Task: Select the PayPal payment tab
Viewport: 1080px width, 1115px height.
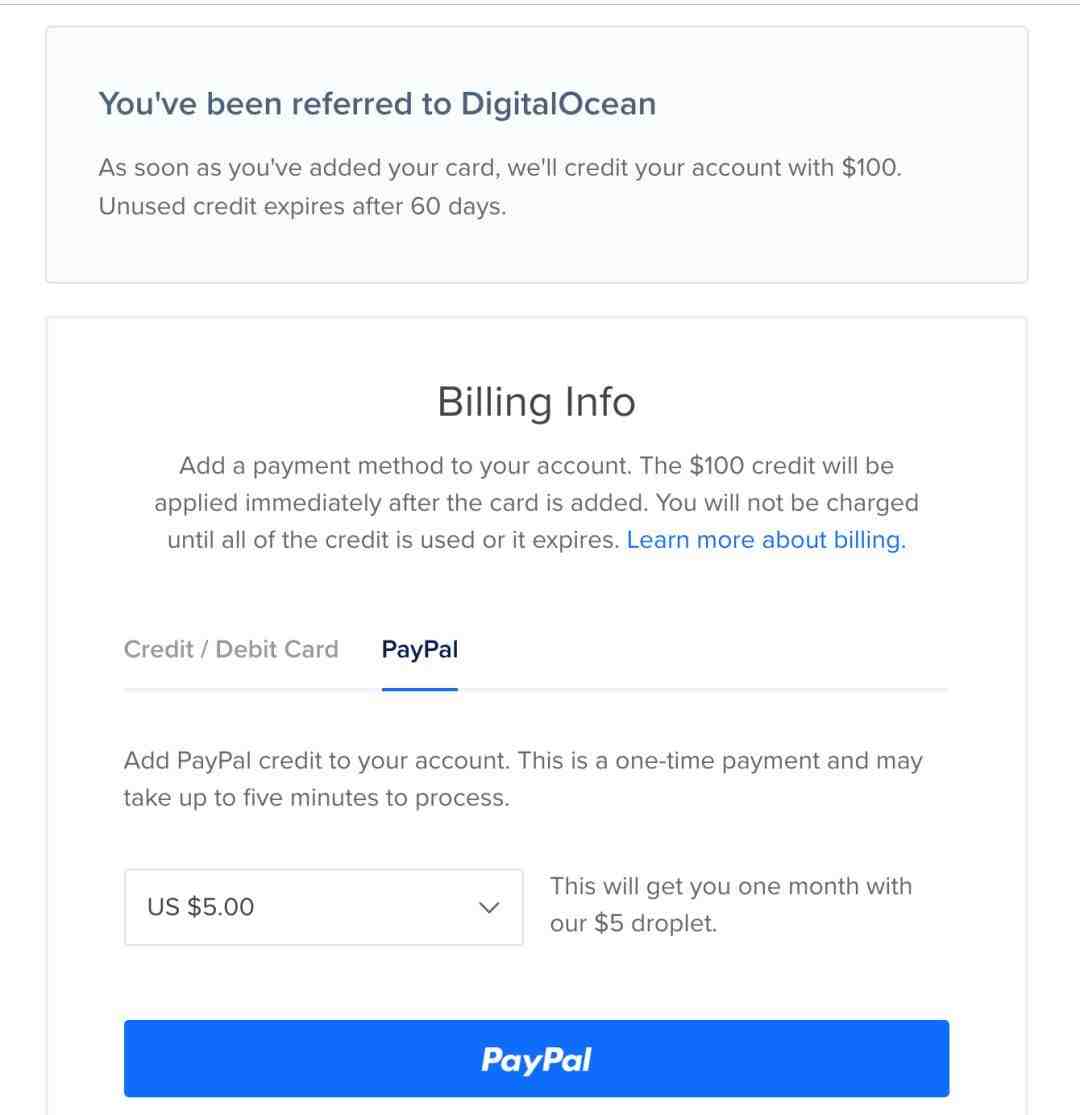Action: [x=419, y=649]
